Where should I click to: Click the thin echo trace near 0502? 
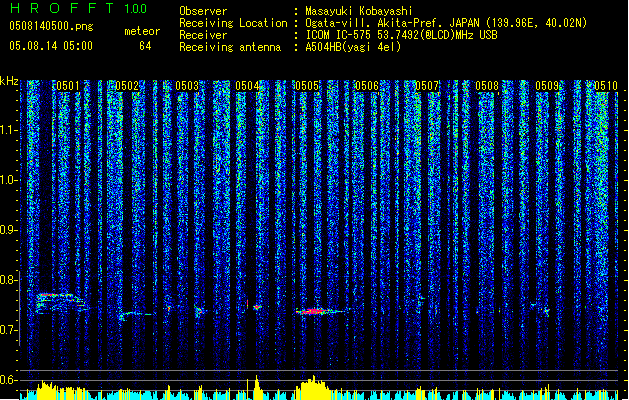[136, 315]
